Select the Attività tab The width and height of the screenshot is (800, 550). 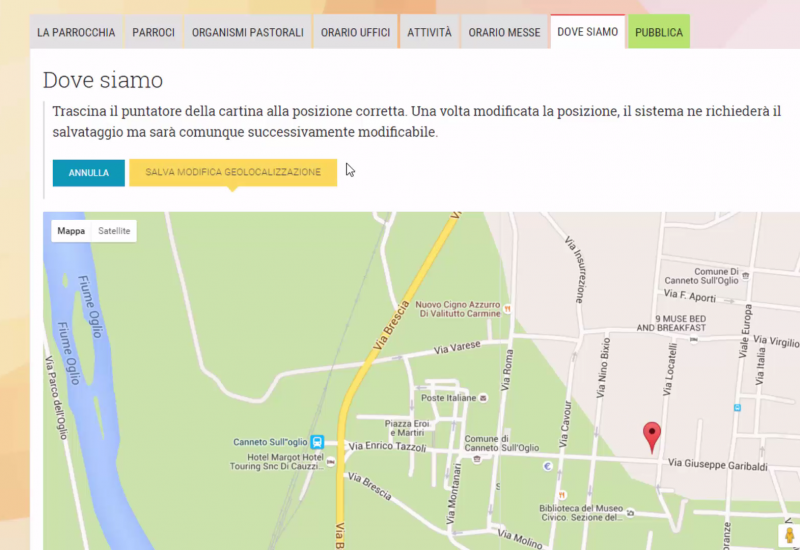[x=430, y=32]
